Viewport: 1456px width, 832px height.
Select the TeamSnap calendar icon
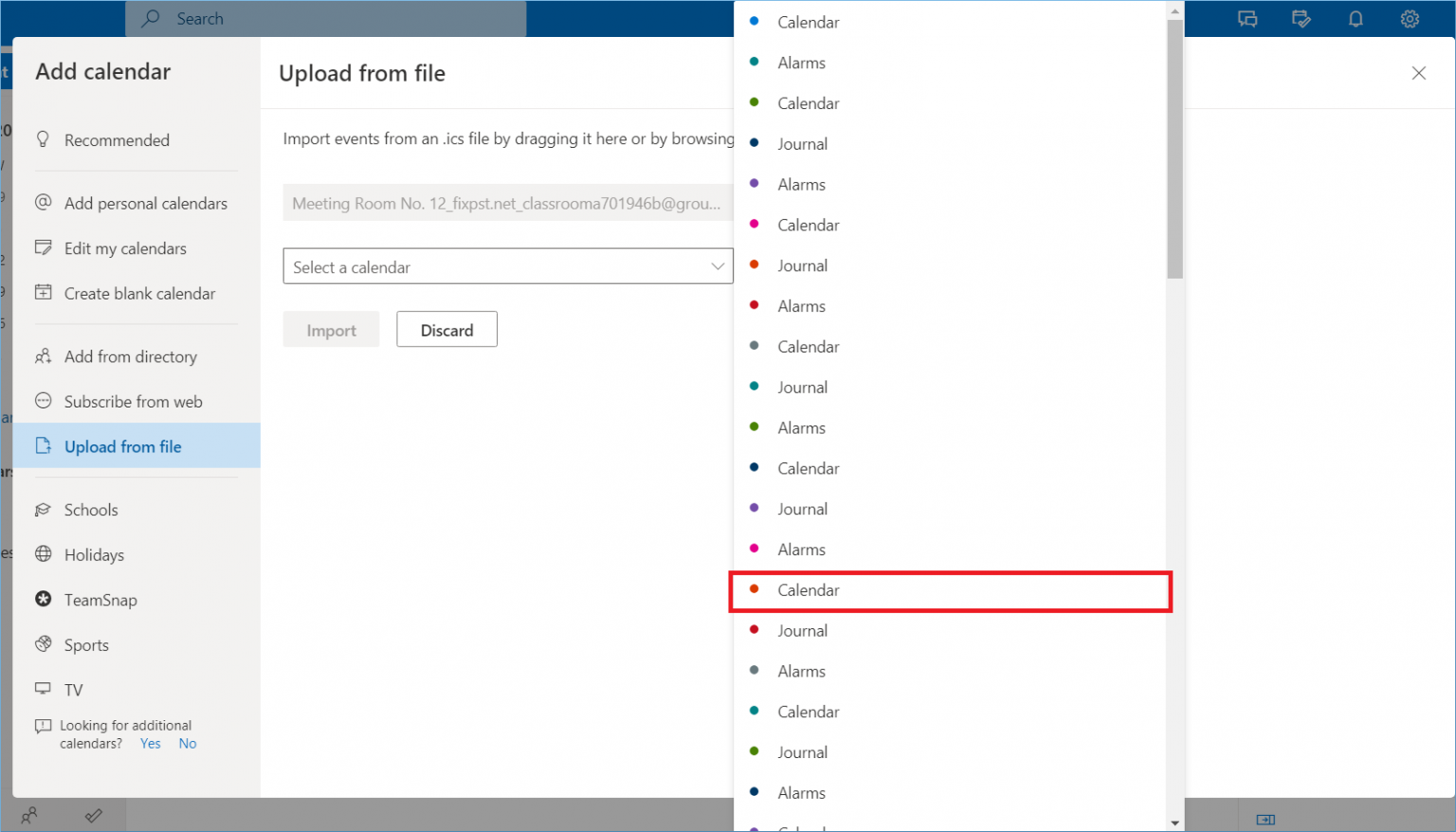pyautogui.click(x=44, y=599)
